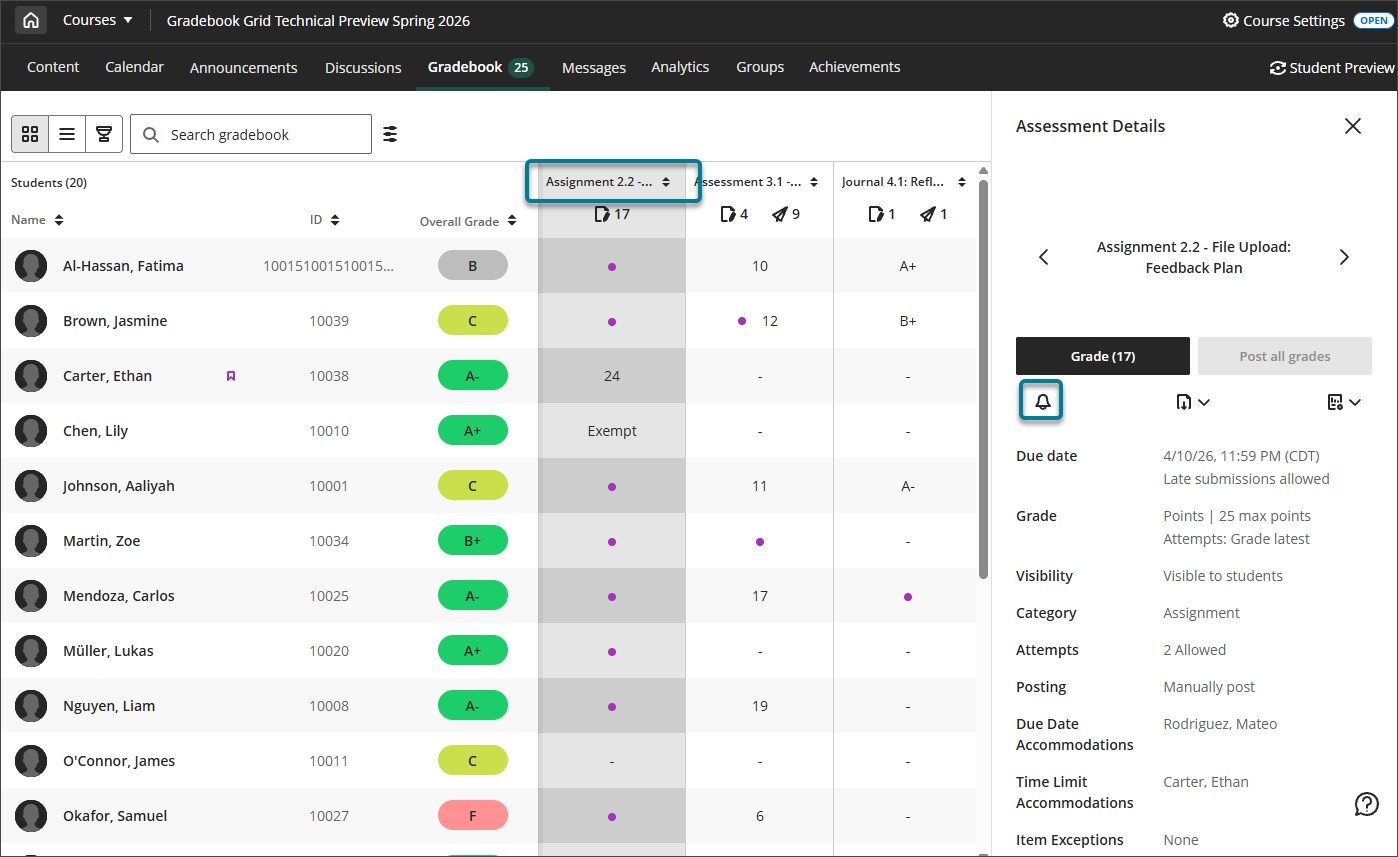Open the Calendar tab
The height and width of the screenshot is (857, 1398).
(134, 67)
